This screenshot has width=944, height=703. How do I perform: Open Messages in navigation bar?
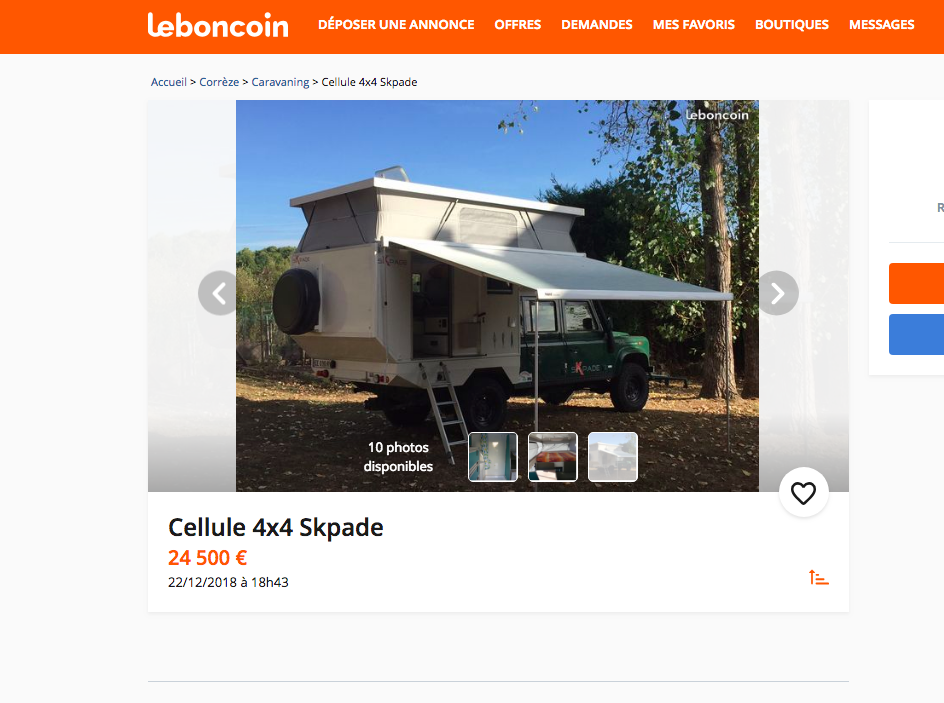pyautogui.click(x=881, y=25)
